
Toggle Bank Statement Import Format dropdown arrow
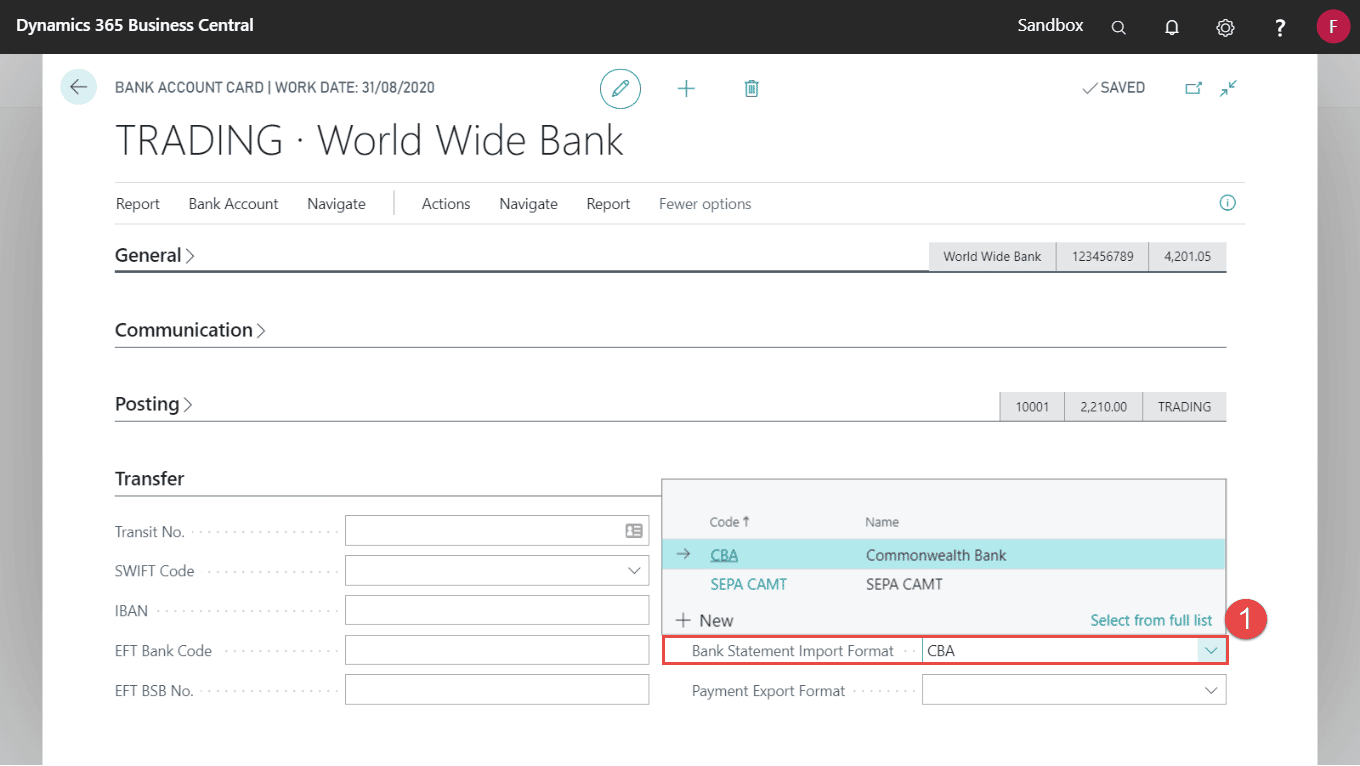click(x=1212, y=650)
